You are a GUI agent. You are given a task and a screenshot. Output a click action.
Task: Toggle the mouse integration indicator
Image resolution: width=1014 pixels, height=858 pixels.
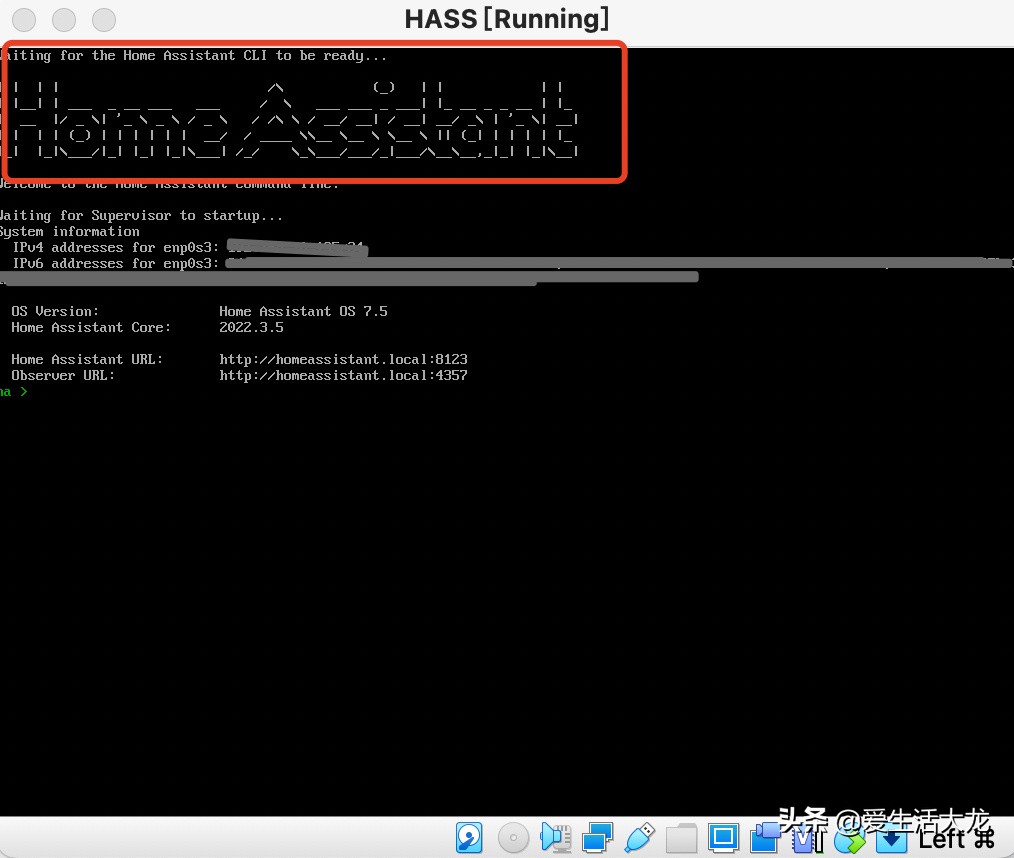pyautogui.click(x=848, y=838)
